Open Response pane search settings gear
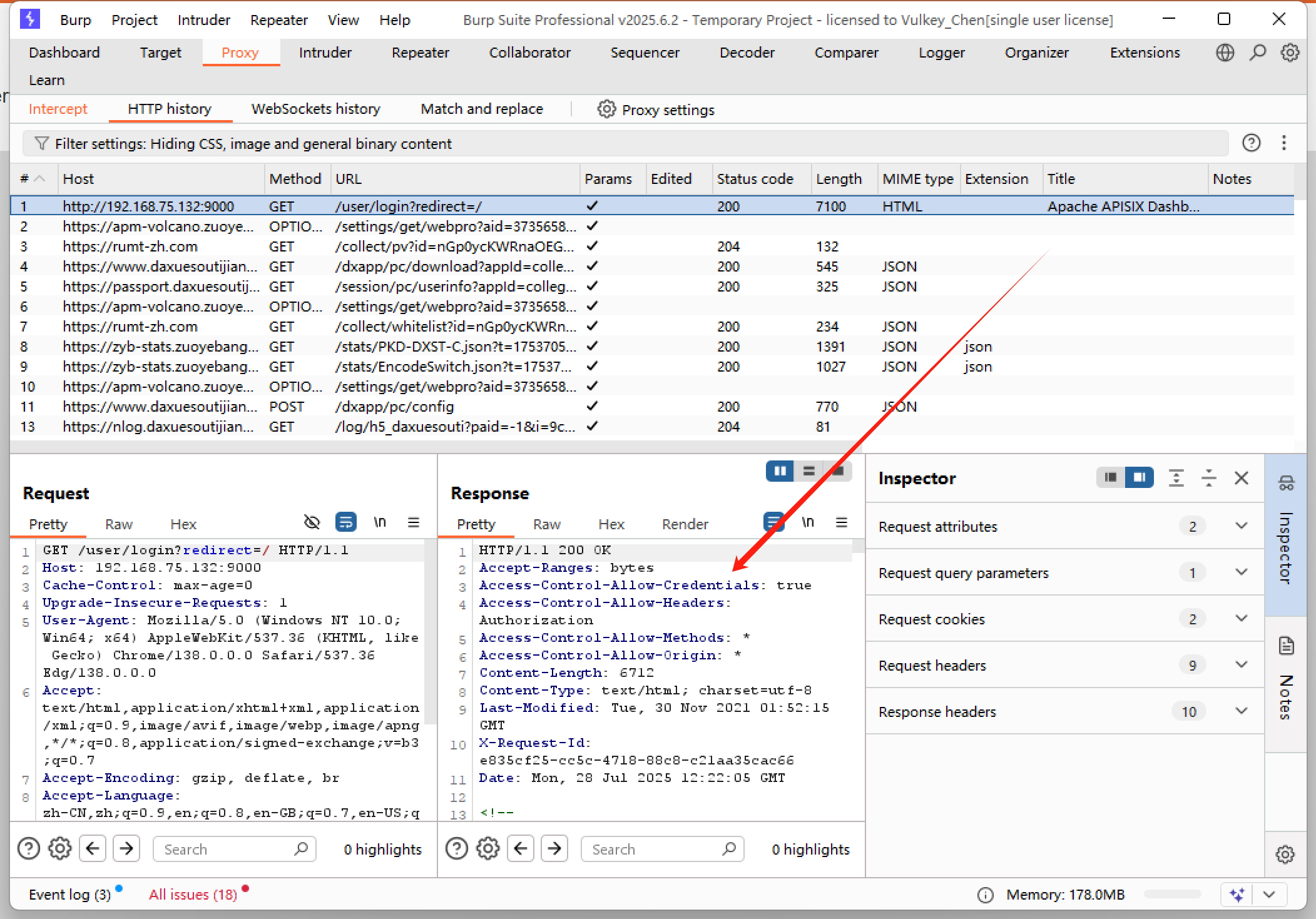The image size is (1316, 919). pyautogui.click(x=488, y=849)
